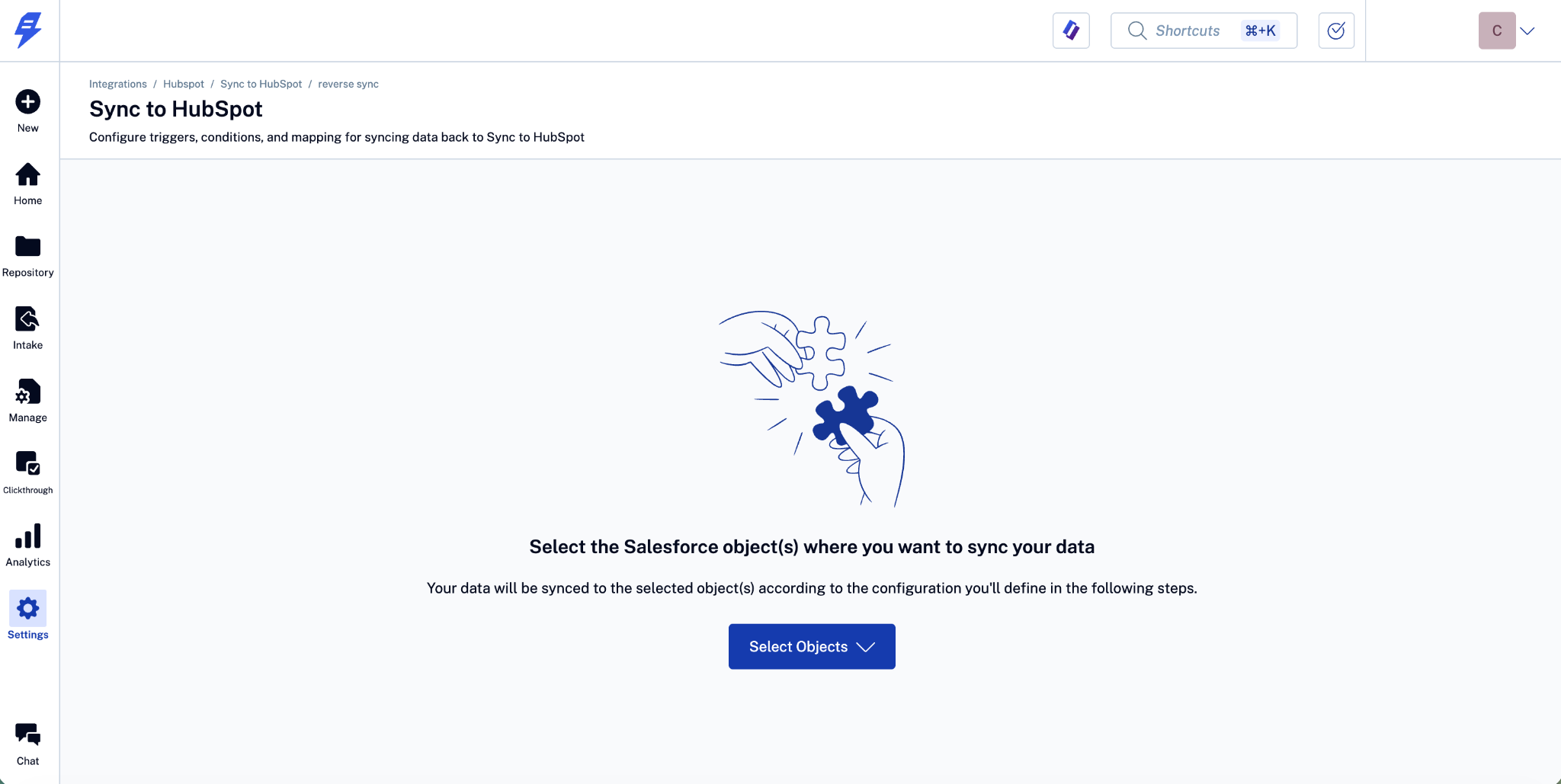The image size is (1561, 784).
Task: Click Sync to HubSpot breadcrumb link
Action: click(261, 84)
